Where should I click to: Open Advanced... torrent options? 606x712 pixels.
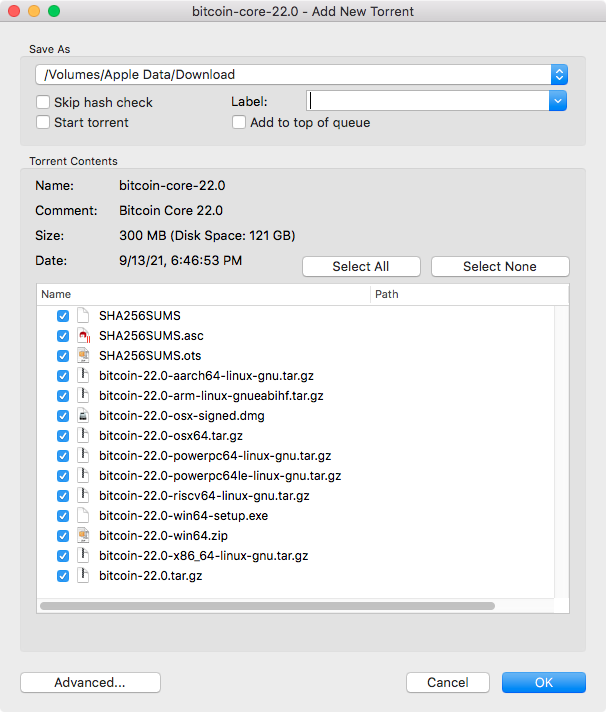click(x=90, y=682)
